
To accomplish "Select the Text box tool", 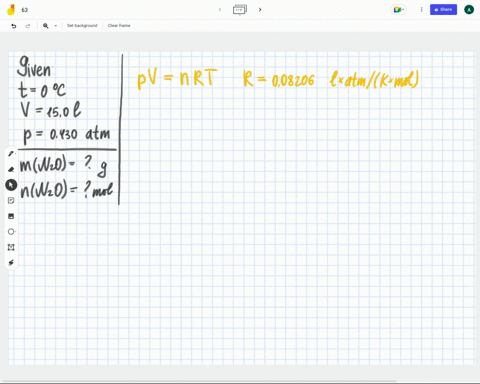I will click(11, 247).
